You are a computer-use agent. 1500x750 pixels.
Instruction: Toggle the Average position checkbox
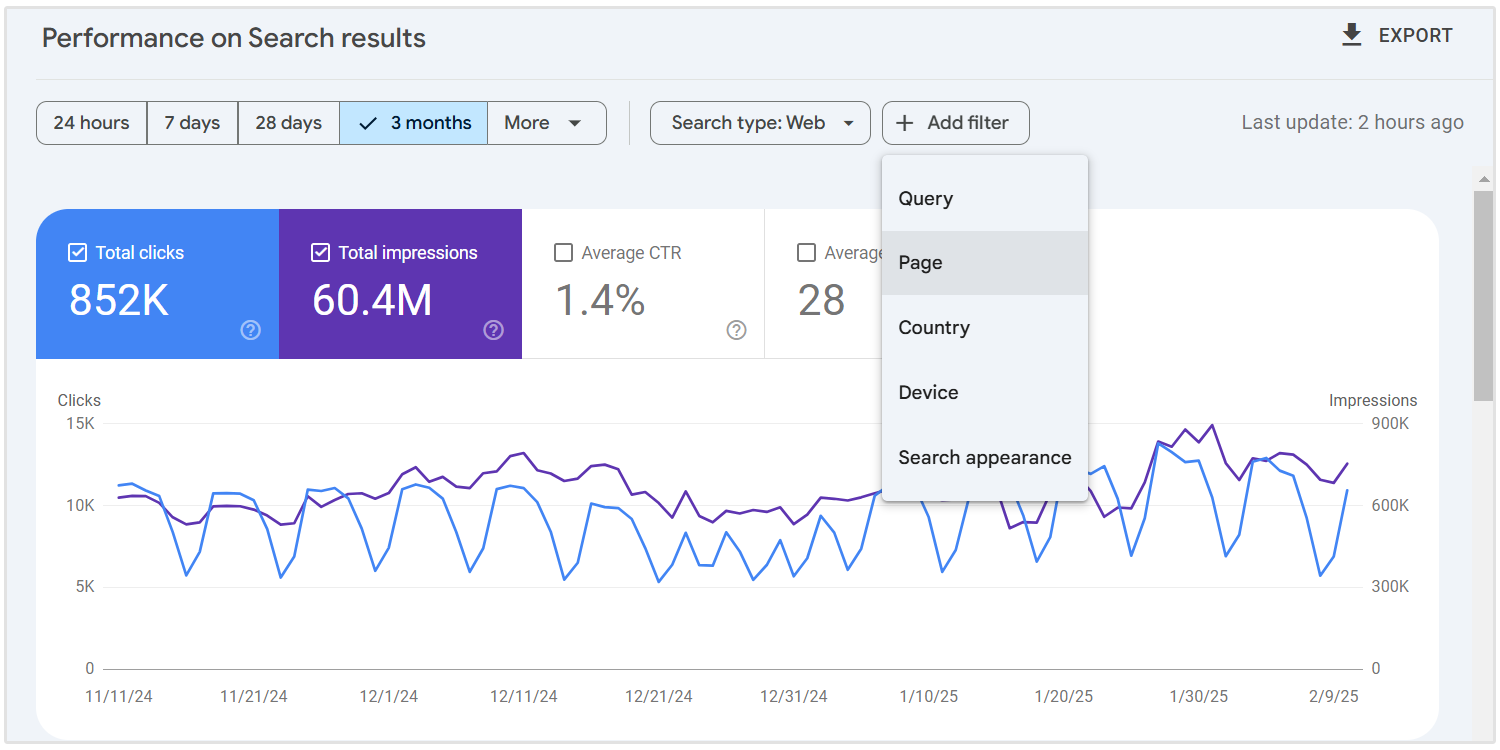[x=806, y=253]
